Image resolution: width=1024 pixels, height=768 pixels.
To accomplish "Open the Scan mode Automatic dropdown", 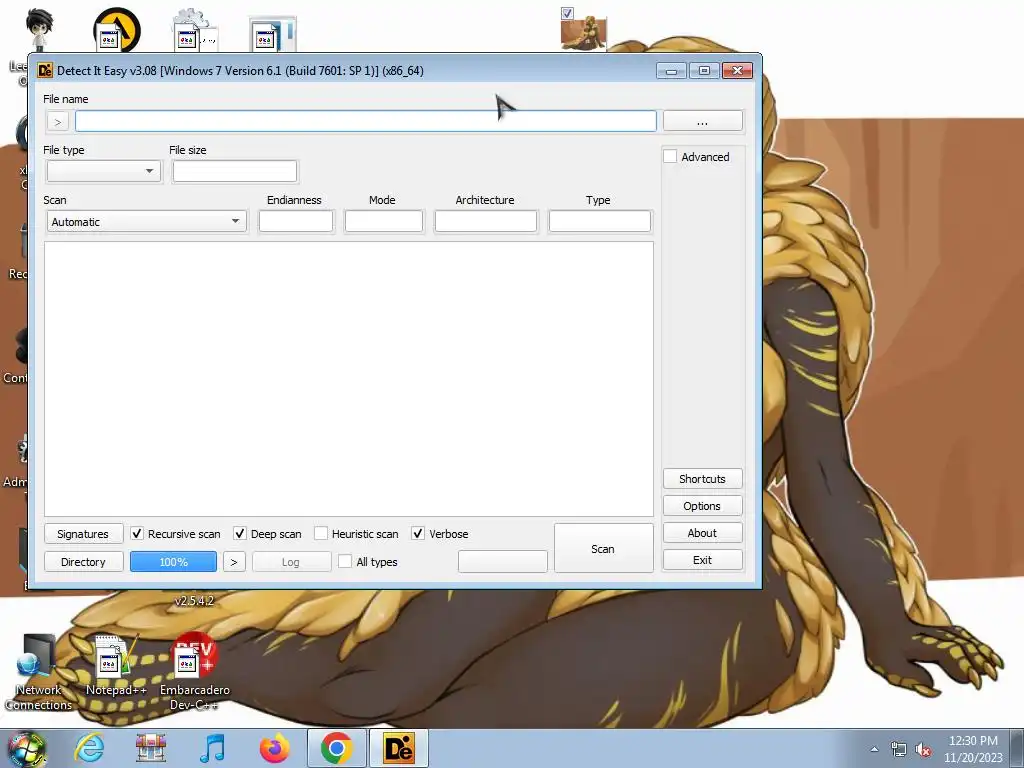I will click(147, 222).
